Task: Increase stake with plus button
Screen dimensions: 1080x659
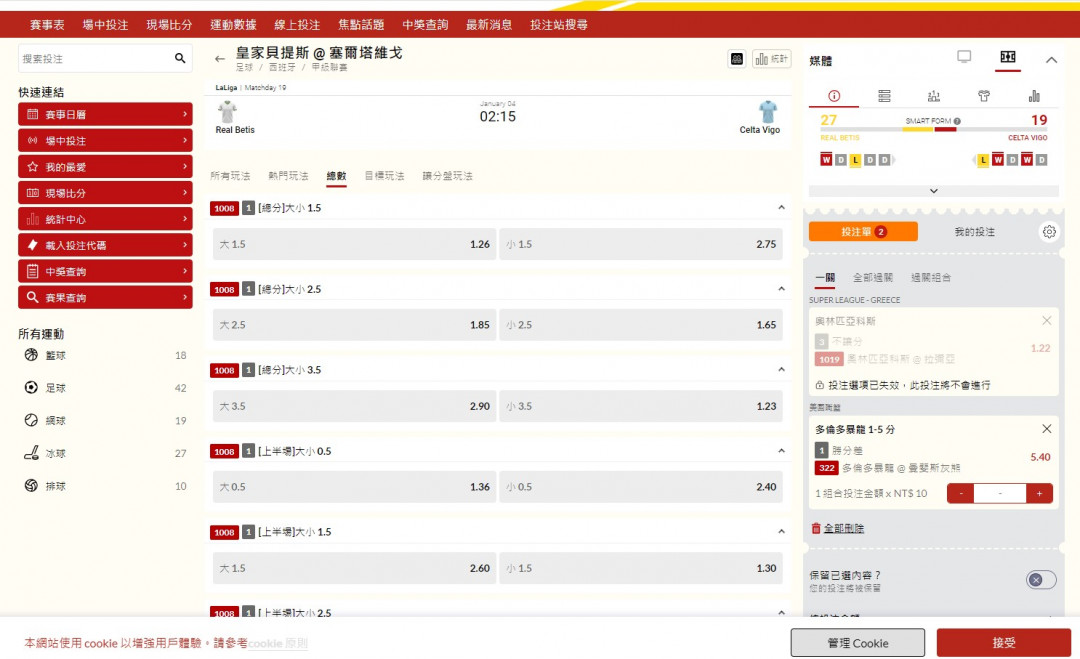Action: coord(1039,493)
